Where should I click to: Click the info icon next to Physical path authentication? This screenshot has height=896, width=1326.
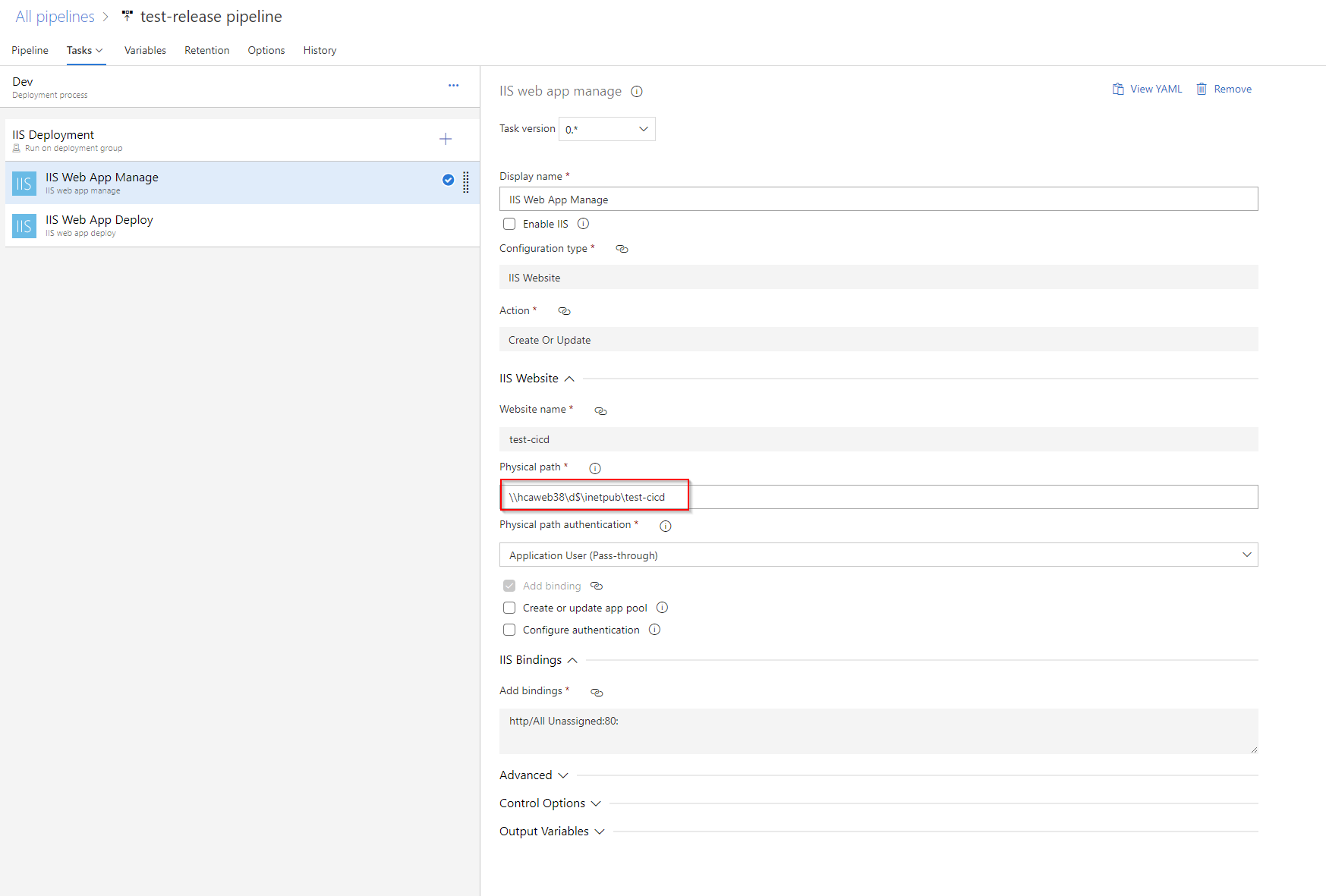click(666, 526)
